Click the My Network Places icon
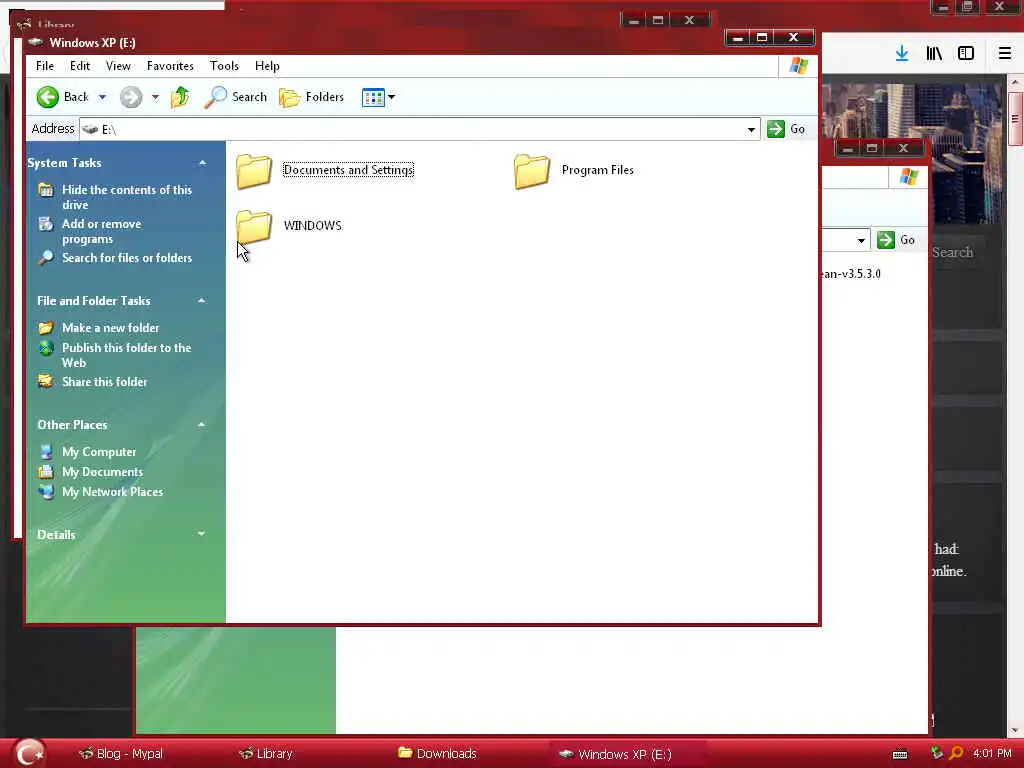 pyautogui.click(x=46, y=492)
